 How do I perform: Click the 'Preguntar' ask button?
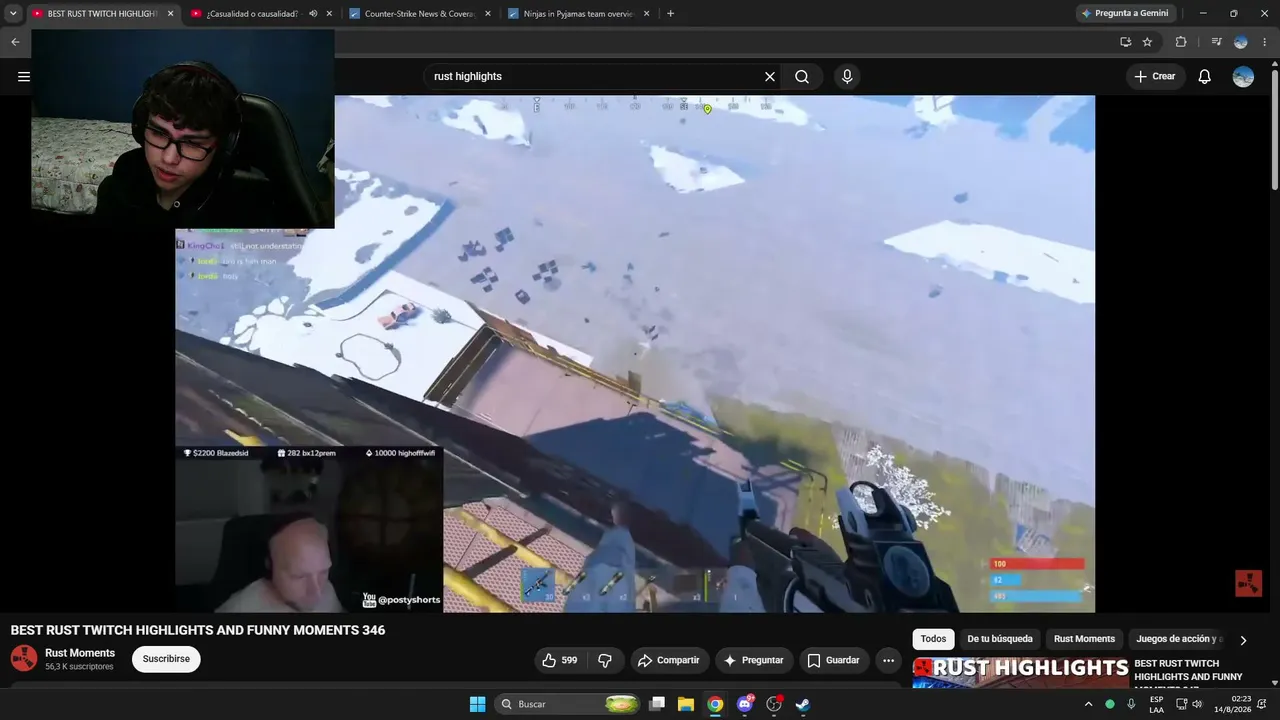(x=754, y=660)
